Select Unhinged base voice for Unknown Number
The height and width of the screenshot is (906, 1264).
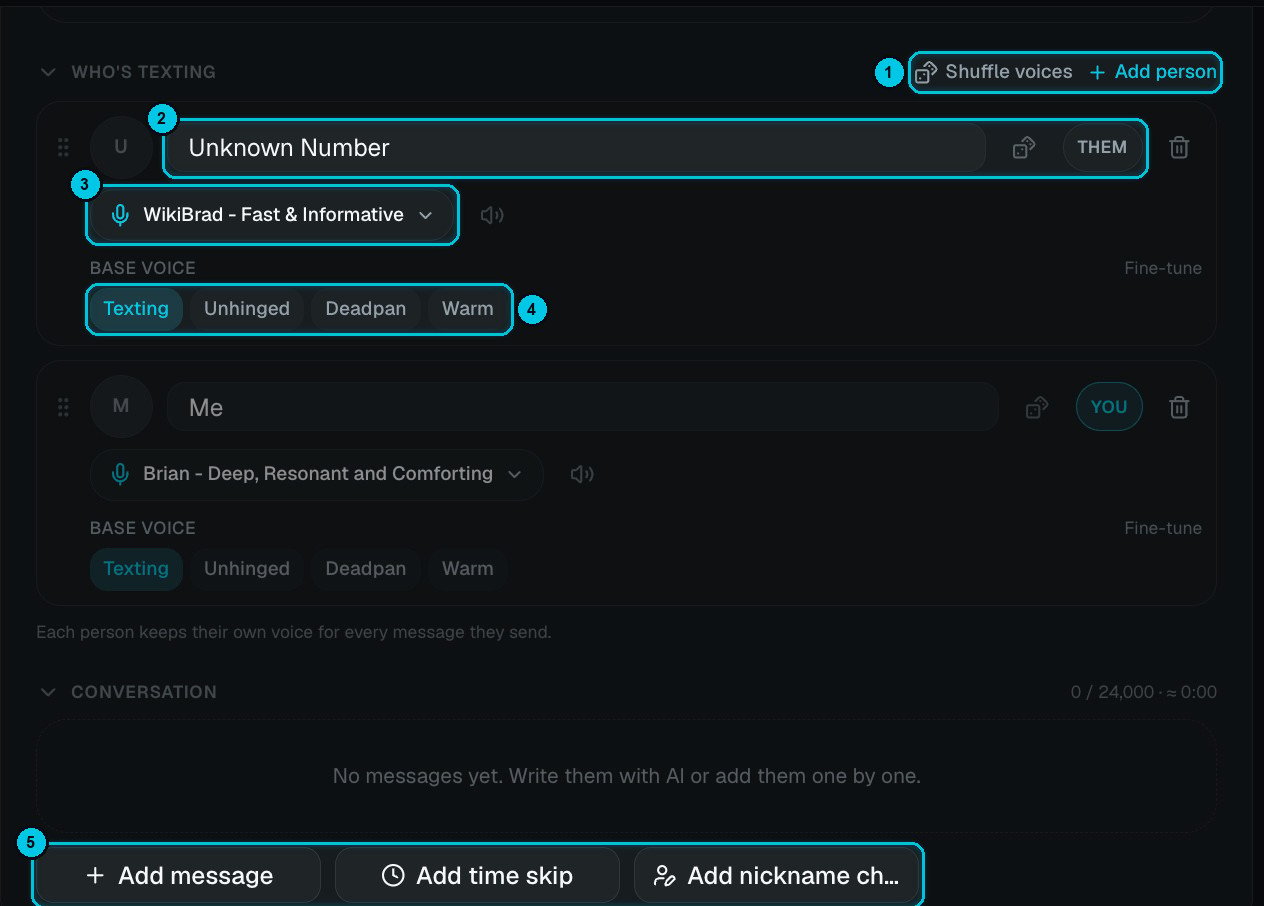click(247, 309)
